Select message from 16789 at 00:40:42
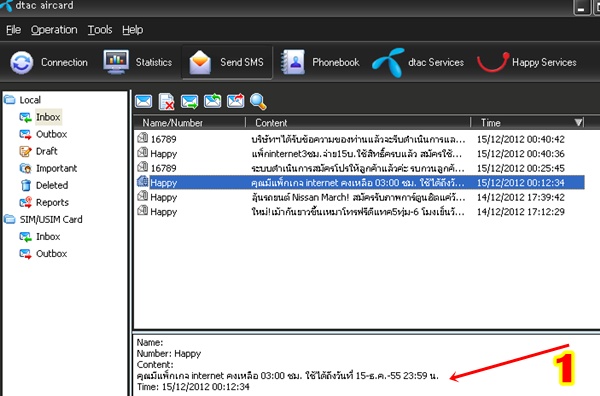Screen dimensions: 600x396 360,139
